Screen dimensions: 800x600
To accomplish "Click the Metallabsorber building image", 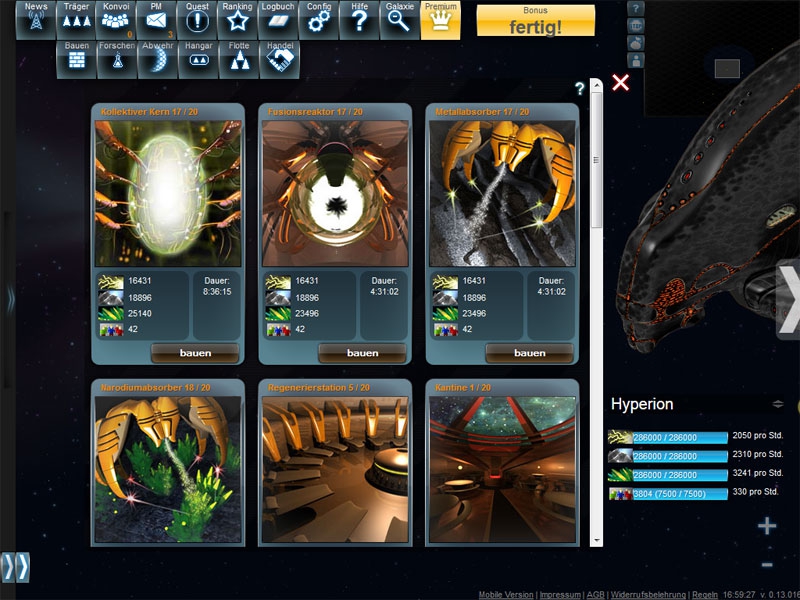I will point(503,193).
